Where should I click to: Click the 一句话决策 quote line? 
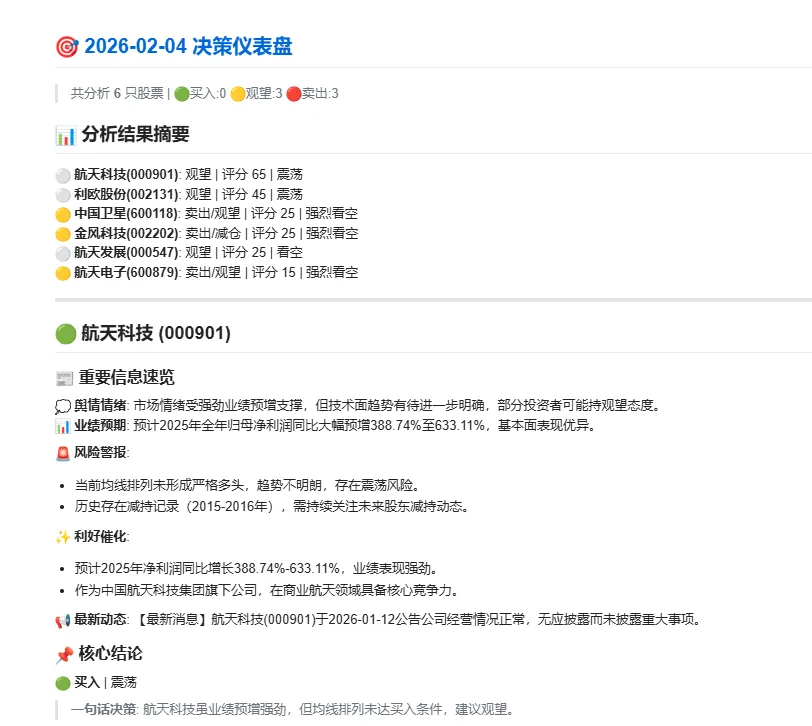pyautogui.click(x=293, y=709)
